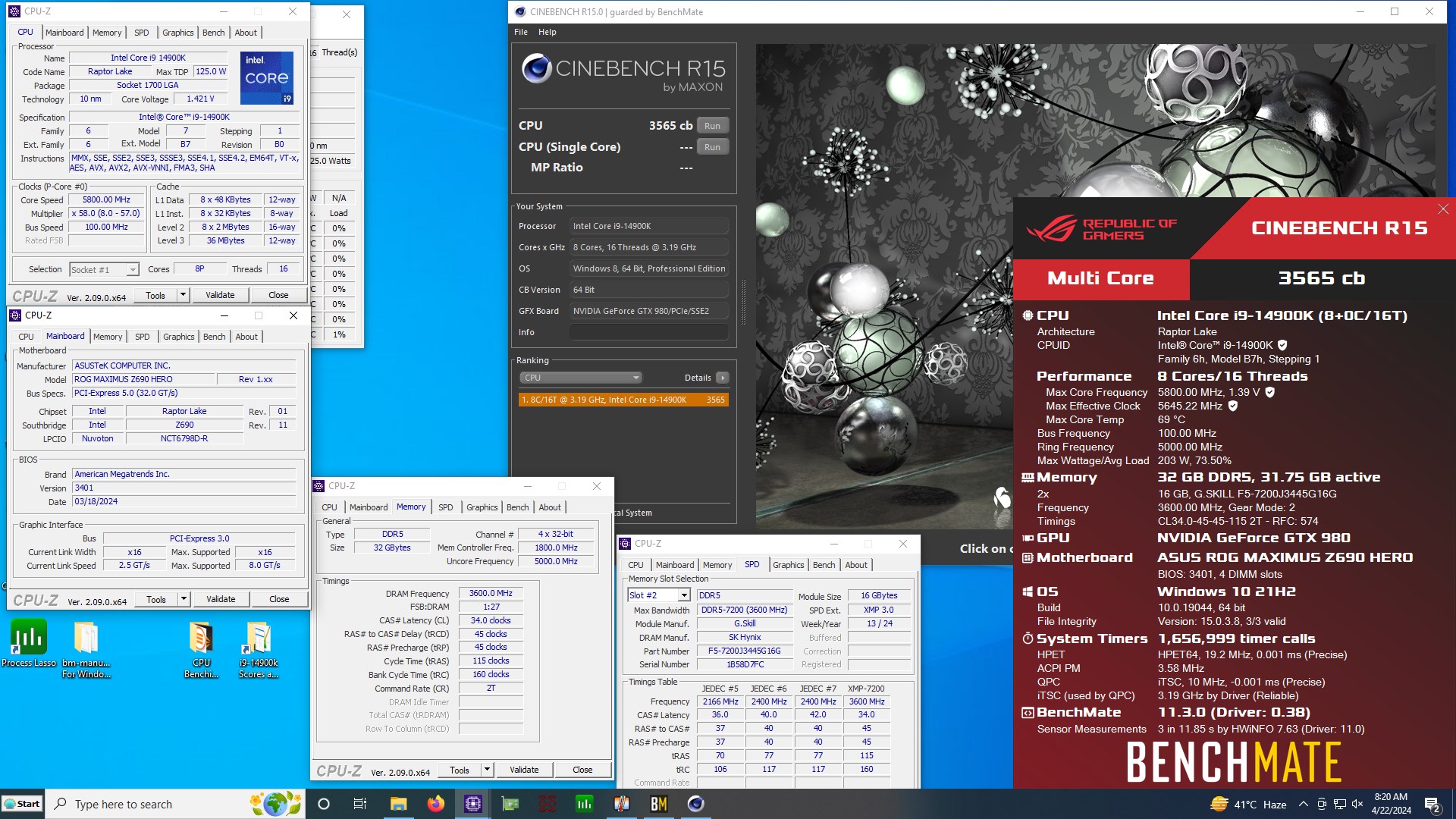Open SPD tab in Mainboard CPU-Z window
The image size is (1456, 819).
[x=142, y=337]
